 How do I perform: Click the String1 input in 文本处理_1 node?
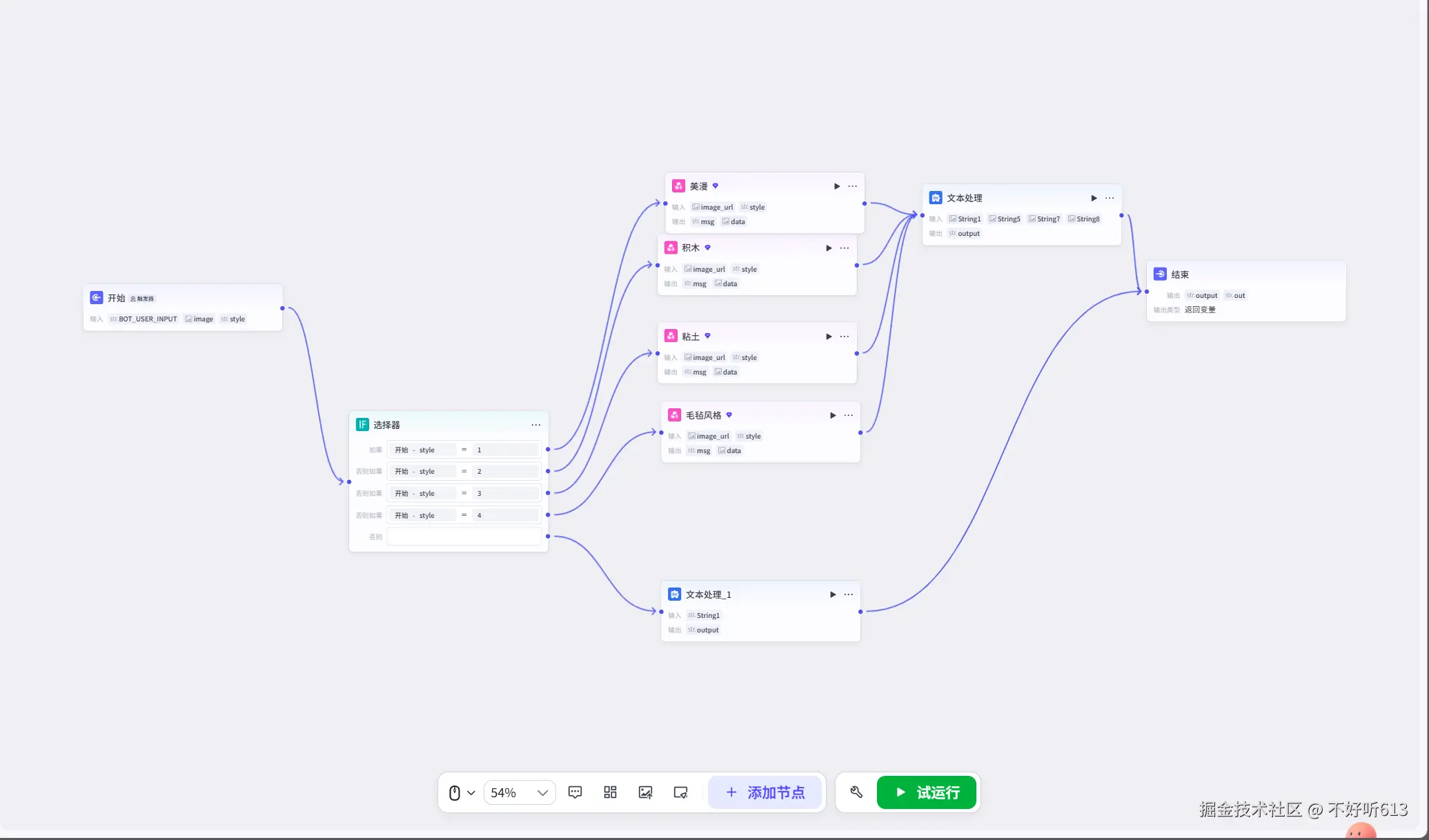coord(704,615)
